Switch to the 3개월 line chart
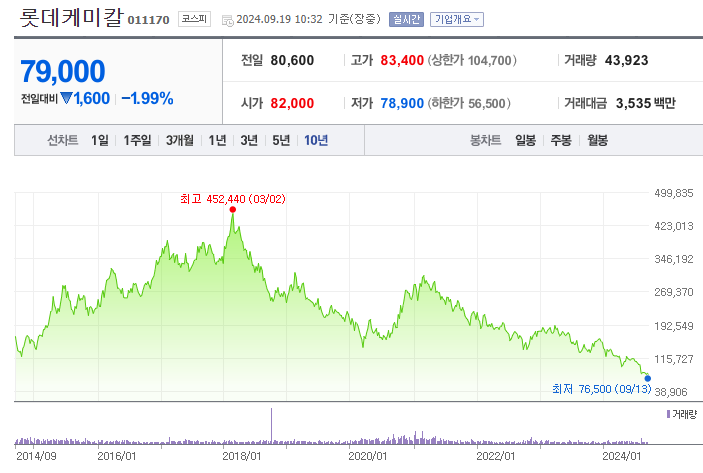 180,140
